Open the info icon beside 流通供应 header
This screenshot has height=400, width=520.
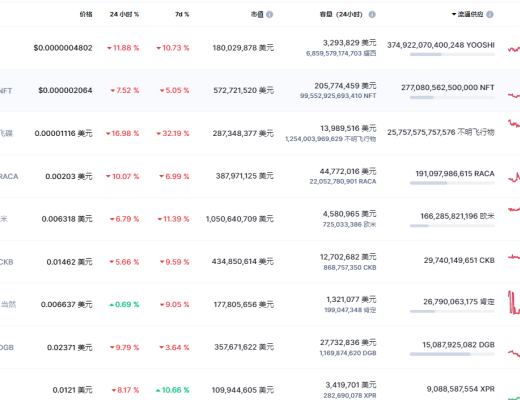(490, 14)
